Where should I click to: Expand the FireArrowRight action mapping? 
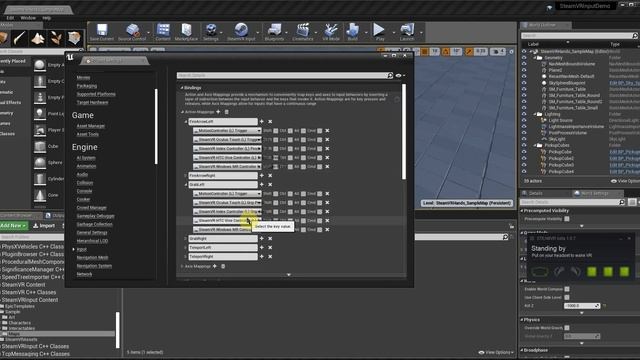click(185, 176)
